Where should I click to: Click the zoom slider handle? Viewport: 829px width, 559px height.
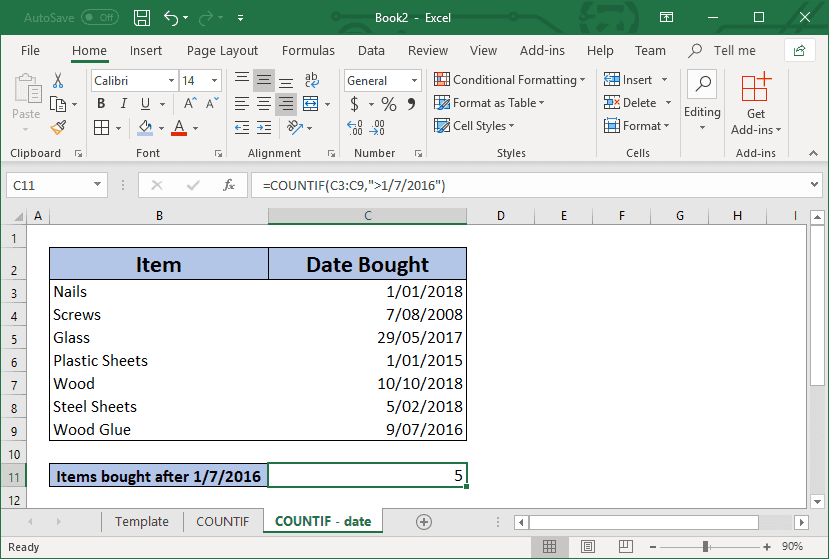click(x=705, y=547)
